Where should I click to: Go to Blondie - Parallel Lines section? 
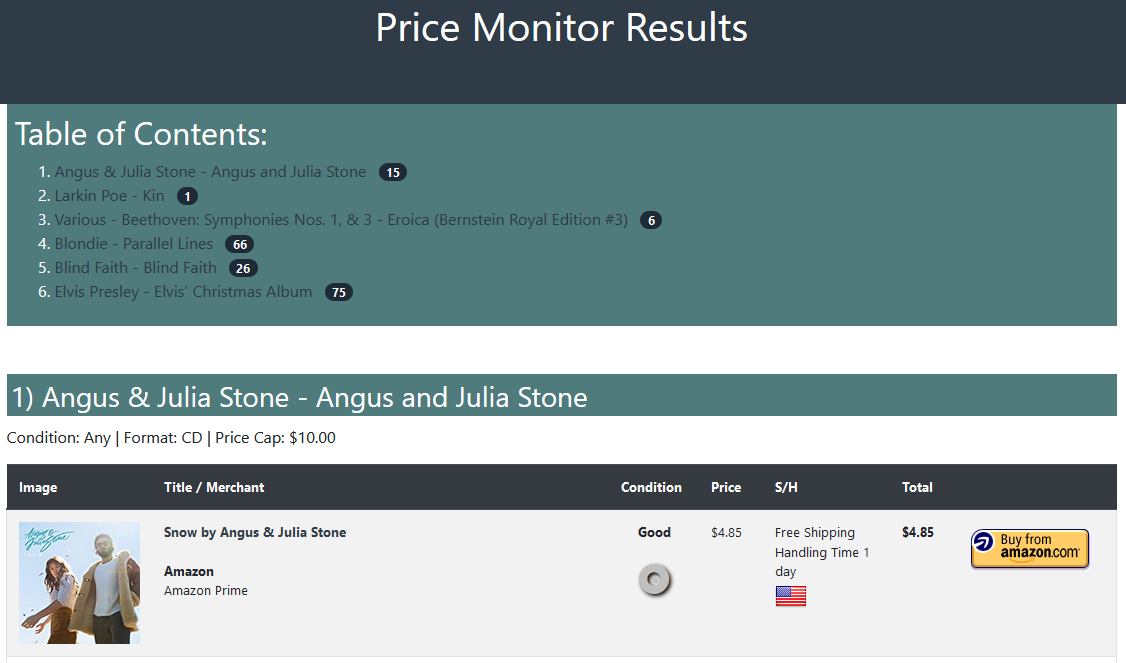134,244
